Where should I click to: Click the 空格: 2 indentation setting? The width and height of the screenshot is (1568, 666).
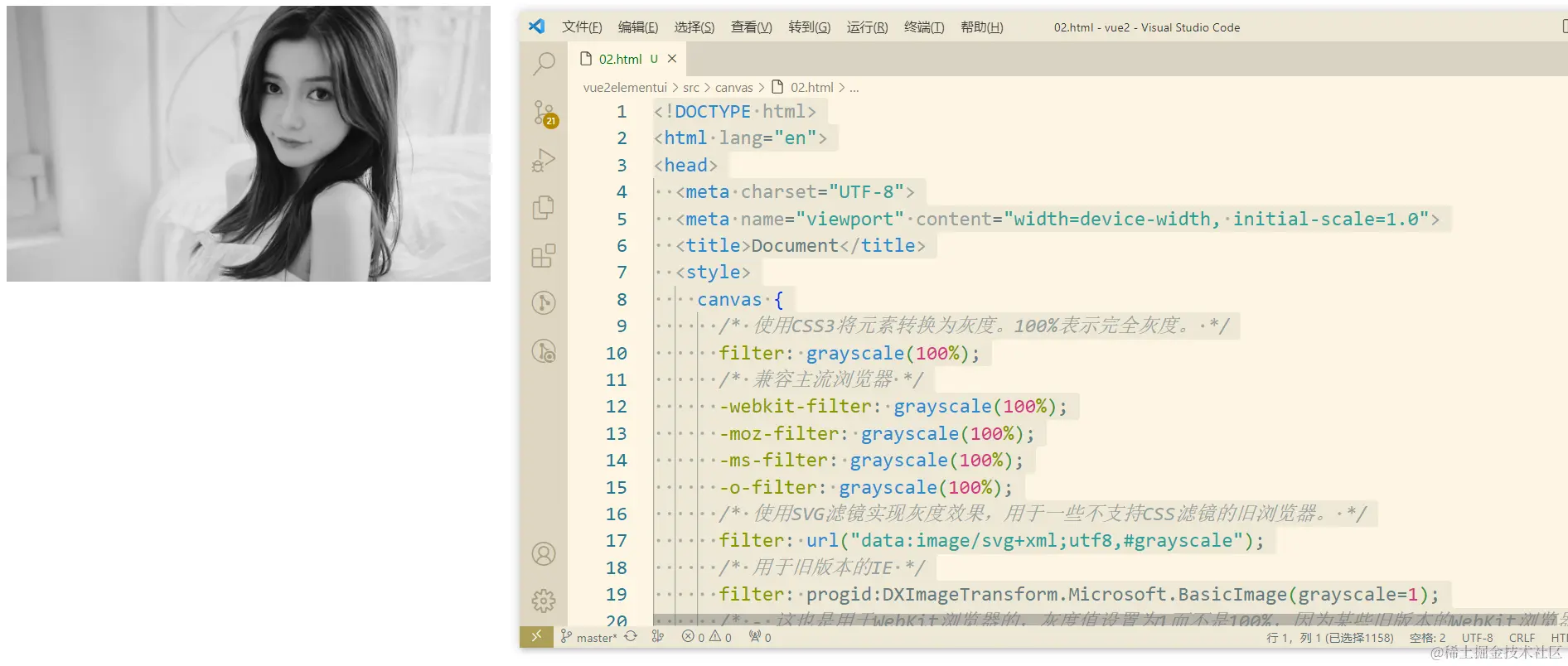tap(1428, 638)
